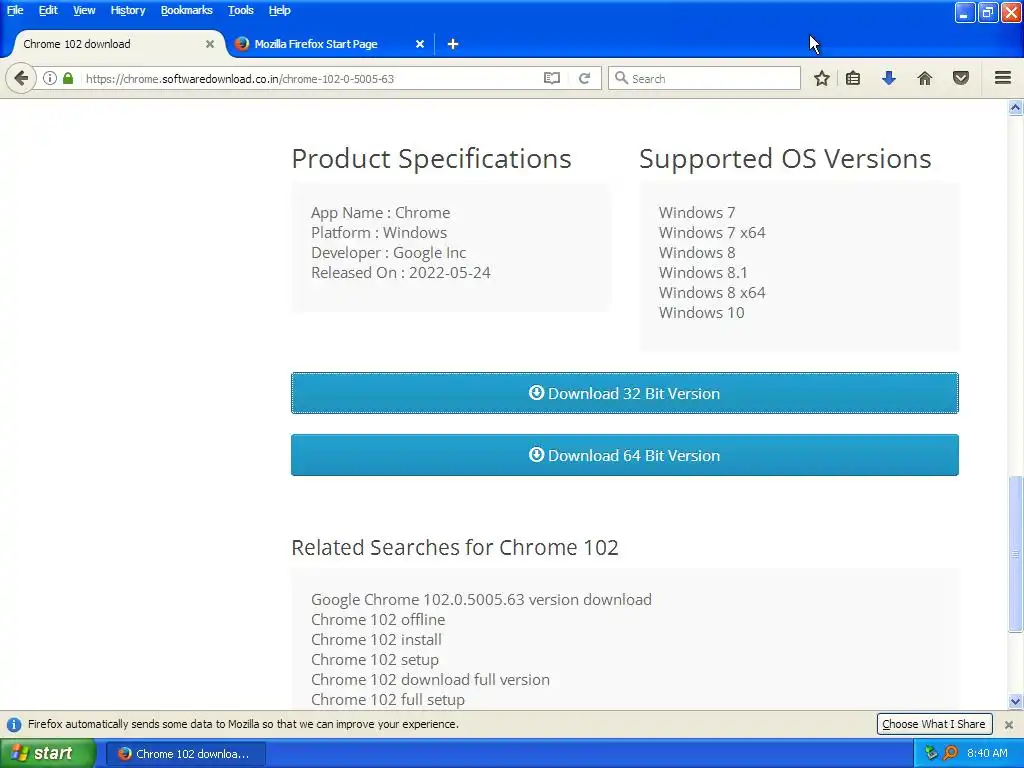
Task: Show your bookmarks list icon
Action: tap(853, 78)
